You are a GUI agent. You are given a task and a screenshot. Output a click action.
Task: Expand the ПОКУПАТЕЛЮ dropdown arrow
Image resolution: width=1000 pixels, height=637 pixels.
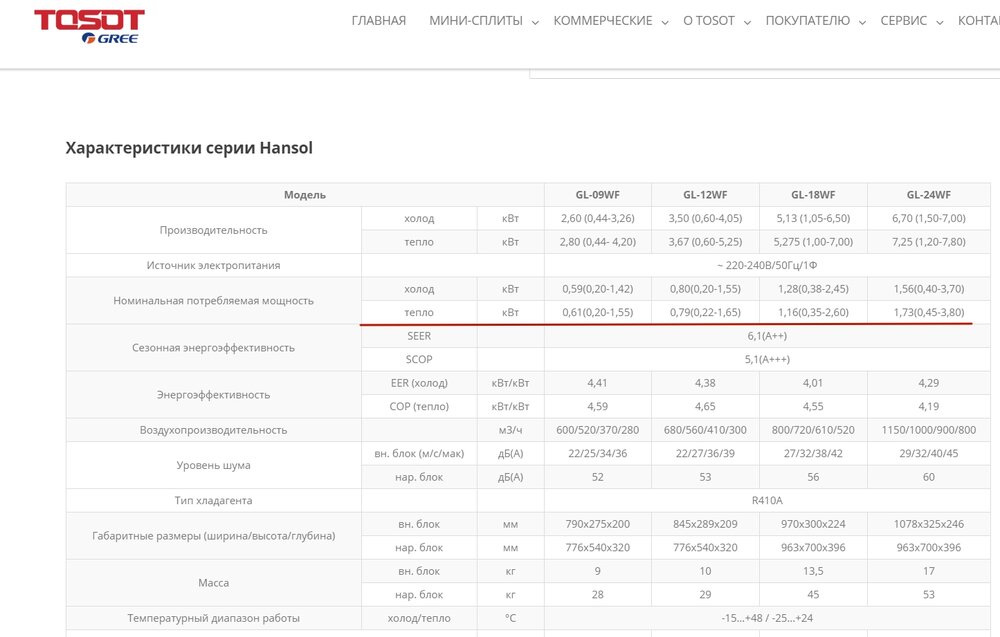pos(862,23)
